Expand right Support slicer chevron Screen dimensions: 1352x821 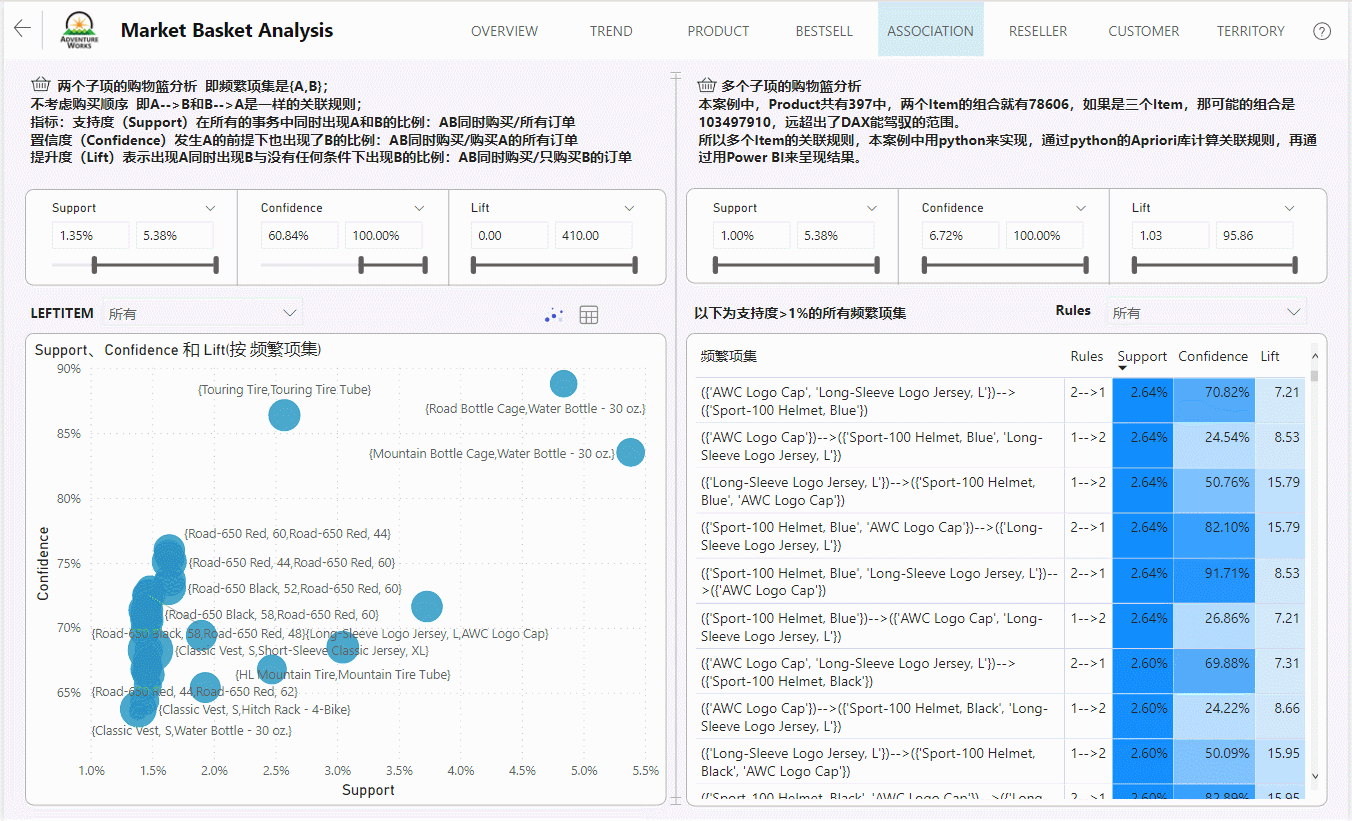[871, 208]
